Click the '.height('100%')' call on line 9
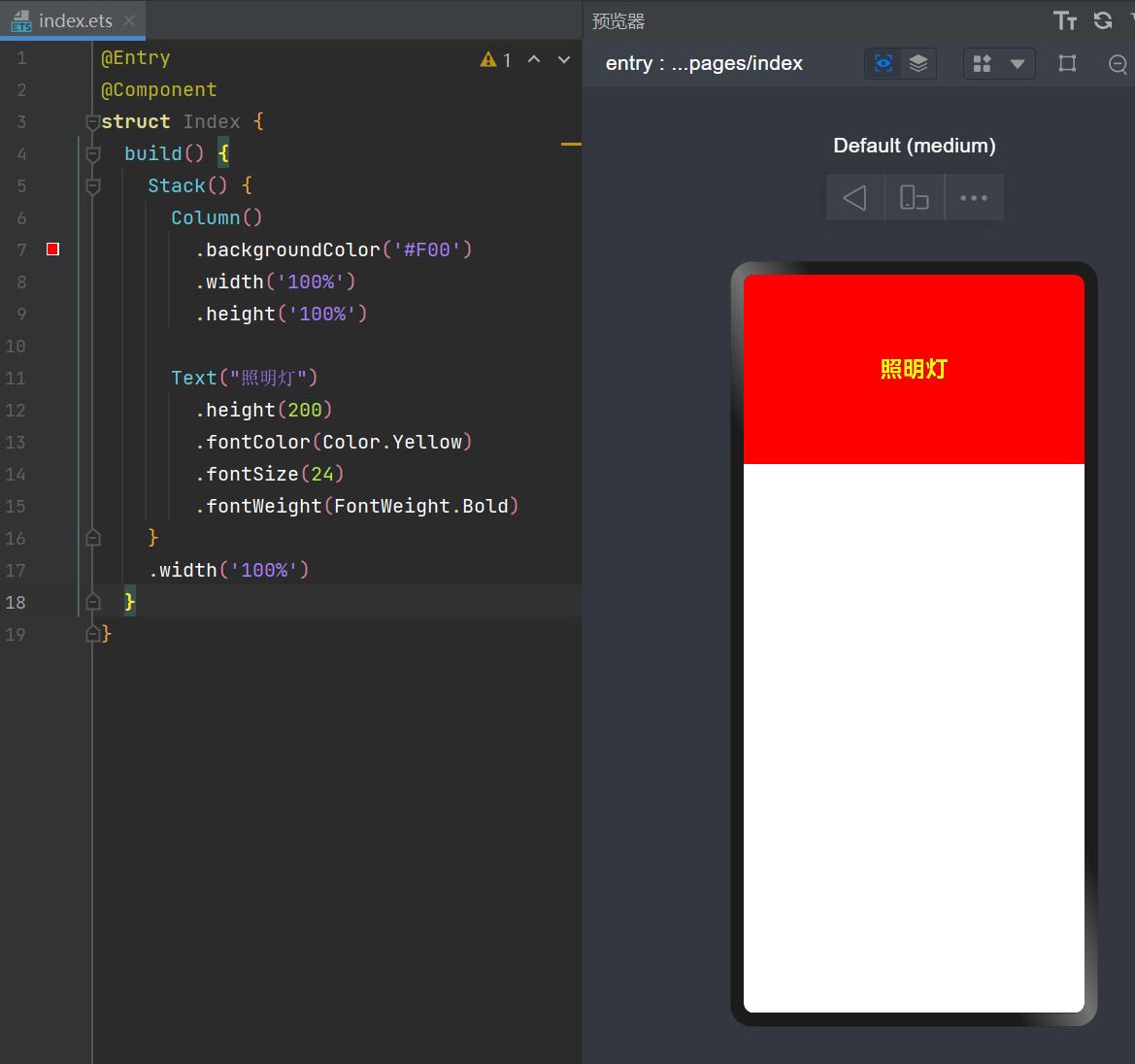The image size is (1135, 1064). pyautogui.click(x=281, y=315)
